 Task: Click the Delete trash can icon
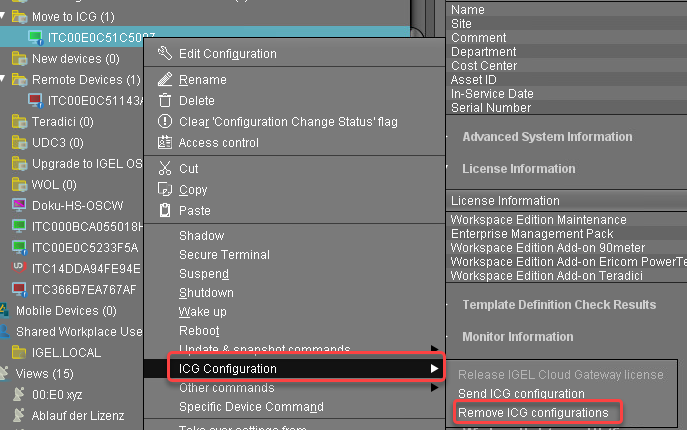coord(164,101)
